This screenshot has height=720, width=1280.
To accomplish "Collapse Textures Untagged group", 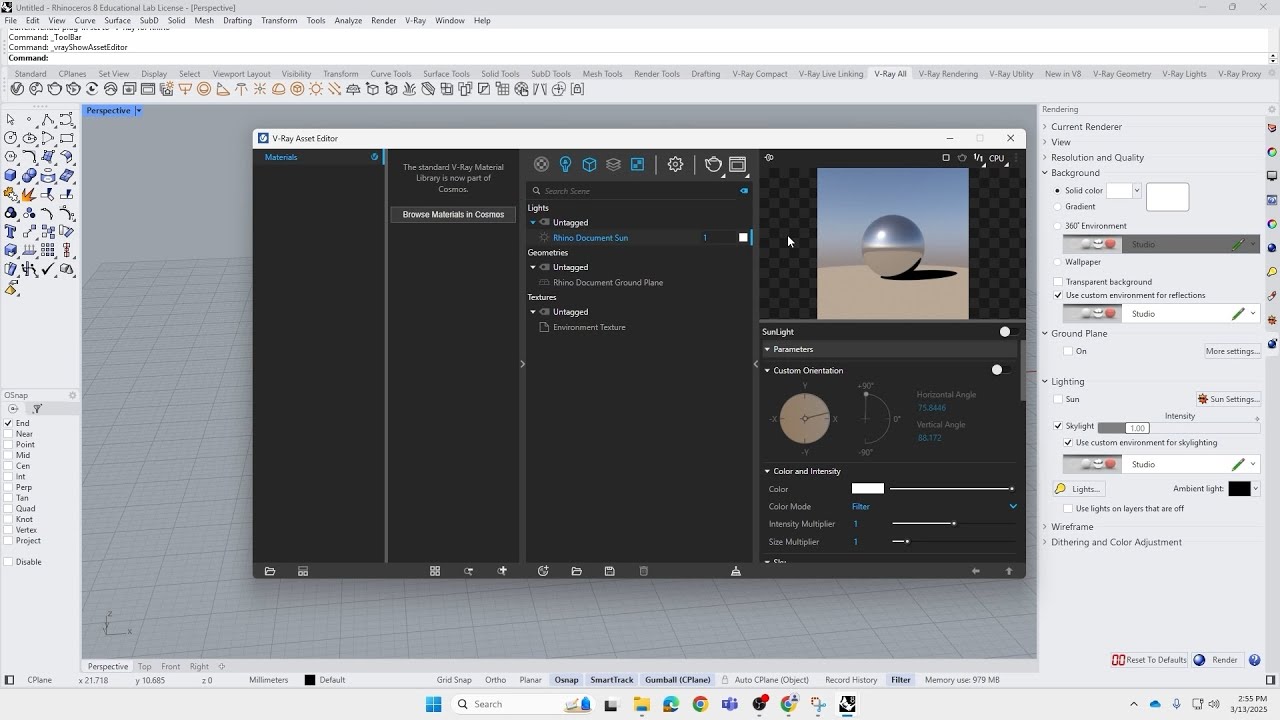I will [x=533, y=312].
